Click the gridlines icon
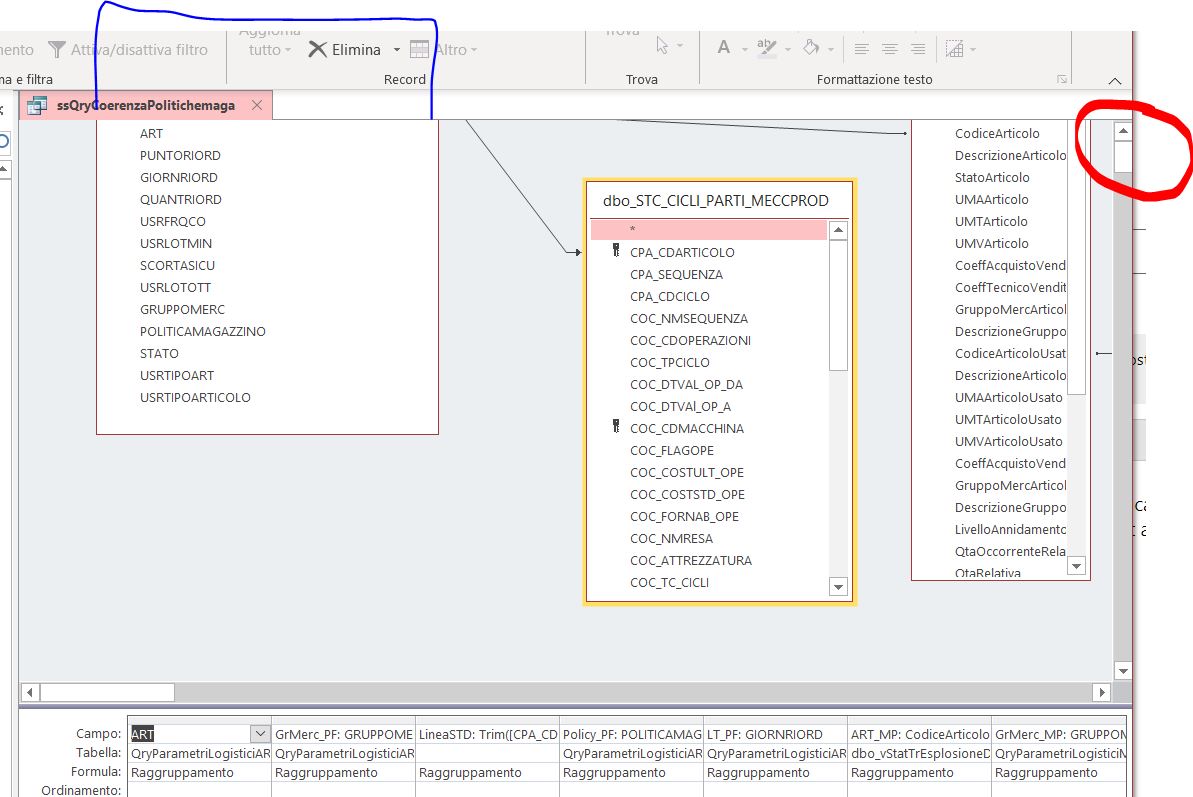 [954, 49]
